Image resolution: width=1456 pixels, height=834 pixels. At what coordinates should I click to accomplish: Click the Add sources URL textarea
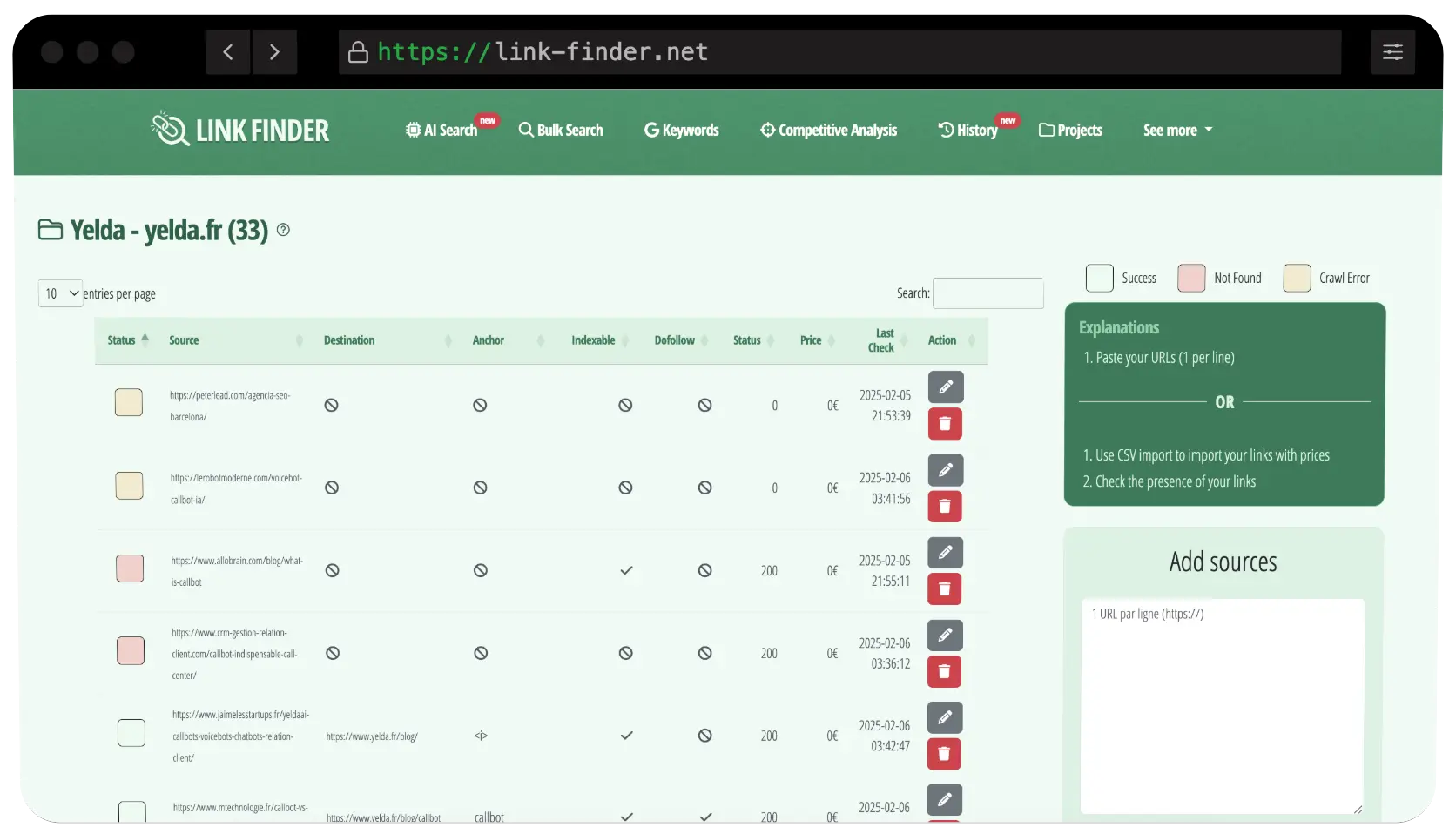1223,706
